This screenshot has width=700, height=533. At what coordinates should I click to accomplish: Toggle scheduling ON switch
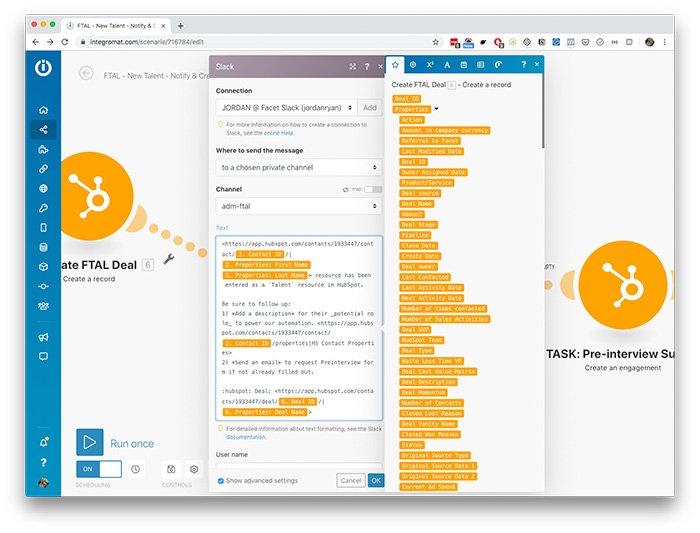99,469
